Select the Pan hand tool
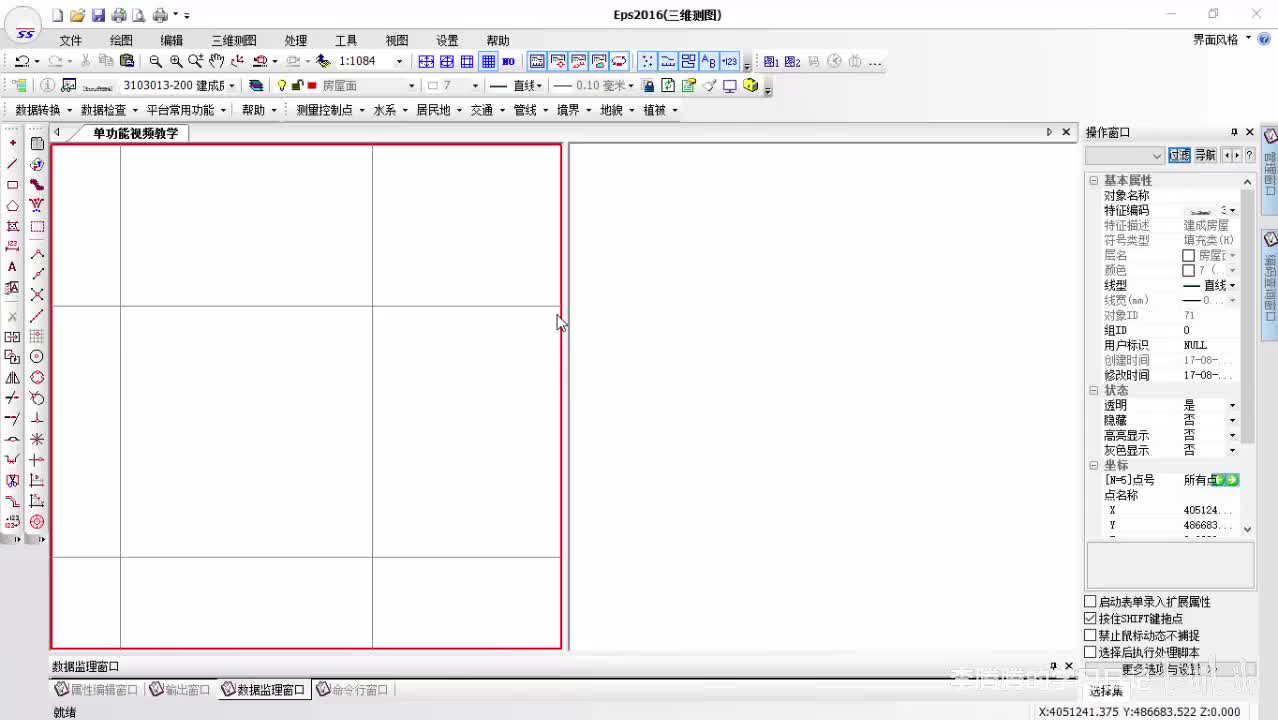Image resolution: width=1278 pixels, height=720 pixels. 216,61
